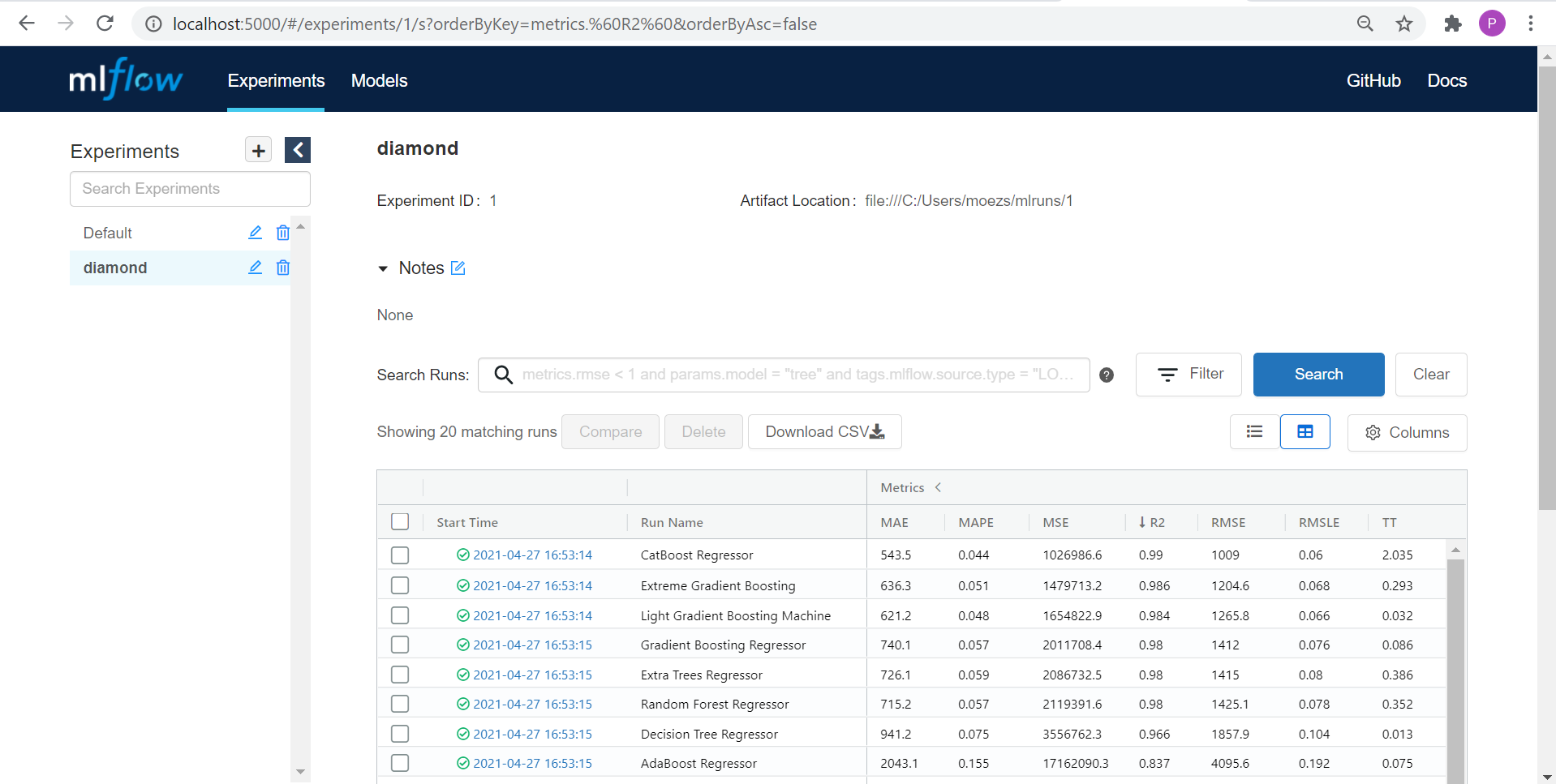The height and width of the screenshot is (784, 1556).
Task: Click the Download CSV button
Action: coord(824,432)
